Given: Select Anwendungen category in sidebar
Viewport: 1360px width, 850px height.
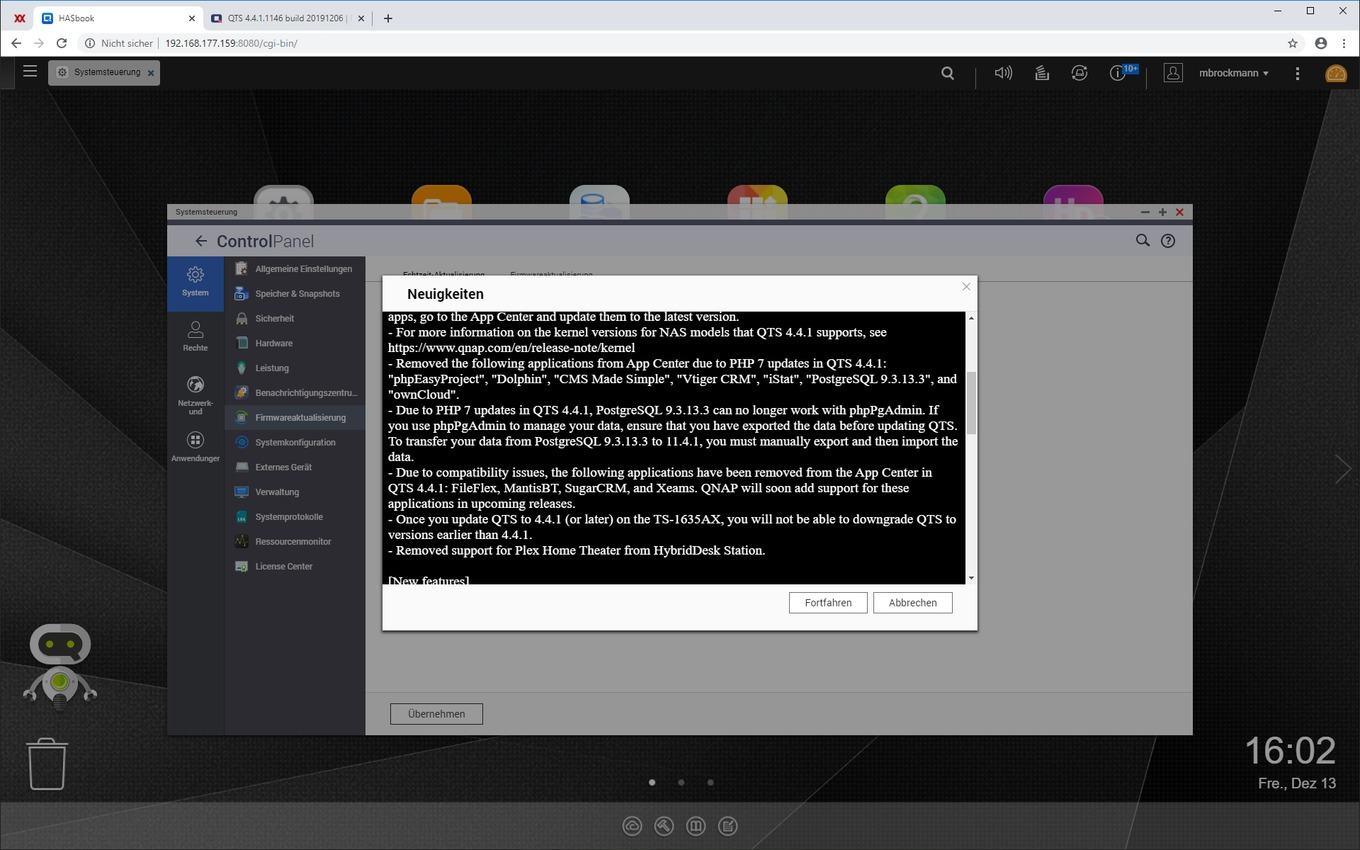Looking at the screenshot, I should click(x=195, y=447).
